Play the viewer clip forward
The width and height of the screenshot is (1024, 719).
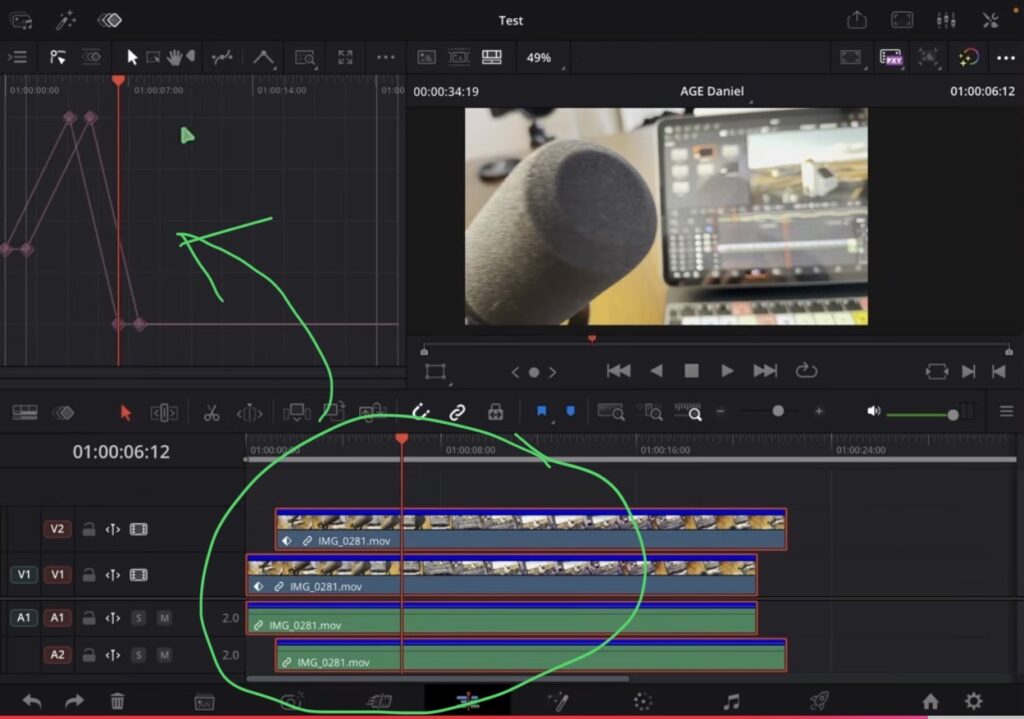[727, 371]
